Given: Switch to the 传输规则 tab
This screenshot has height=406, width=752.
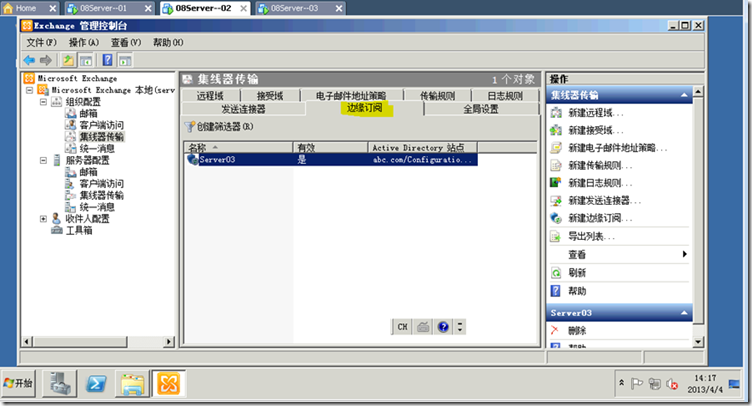Looking at the screenshot, I should [437, 96].
